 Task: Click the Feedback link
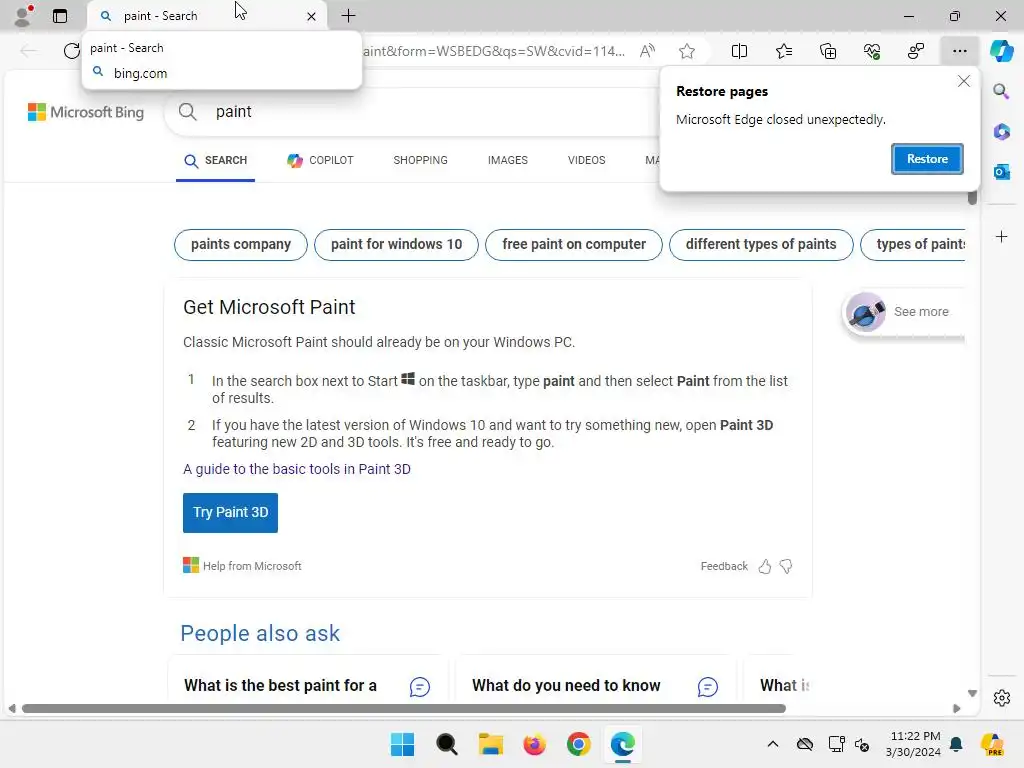[724, 566]
